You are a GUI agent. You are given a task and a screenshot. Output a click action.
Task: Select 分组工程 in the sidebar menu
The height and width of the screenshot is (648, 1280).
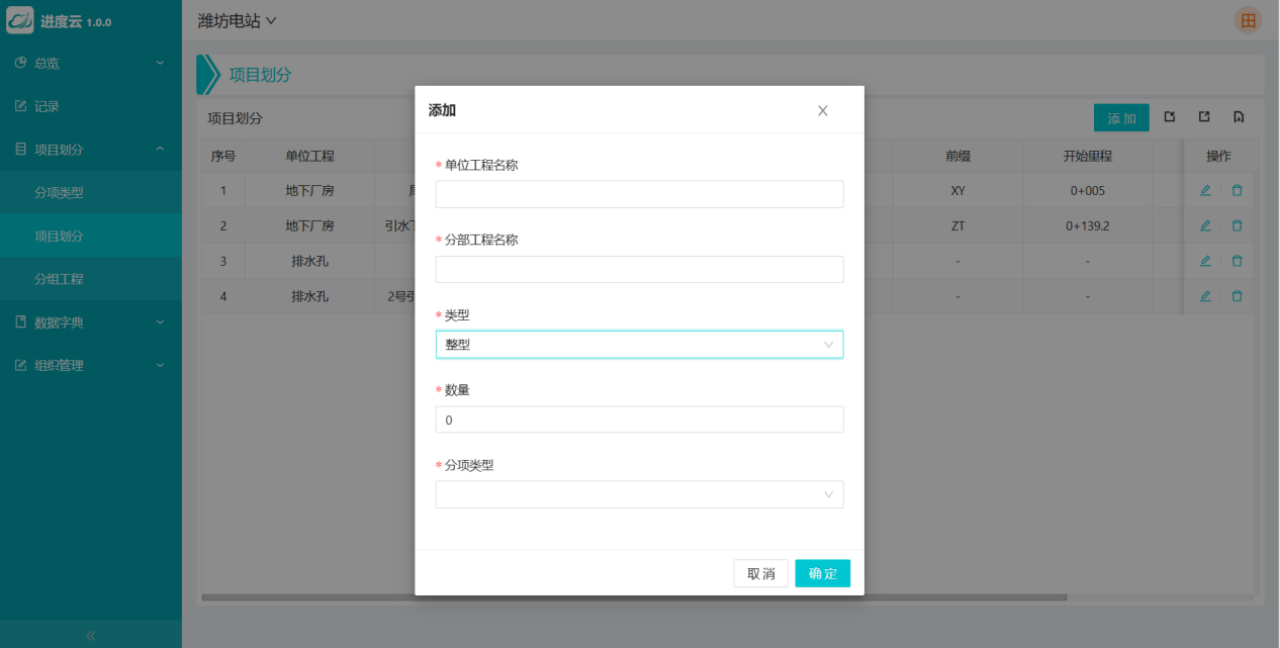59,279
